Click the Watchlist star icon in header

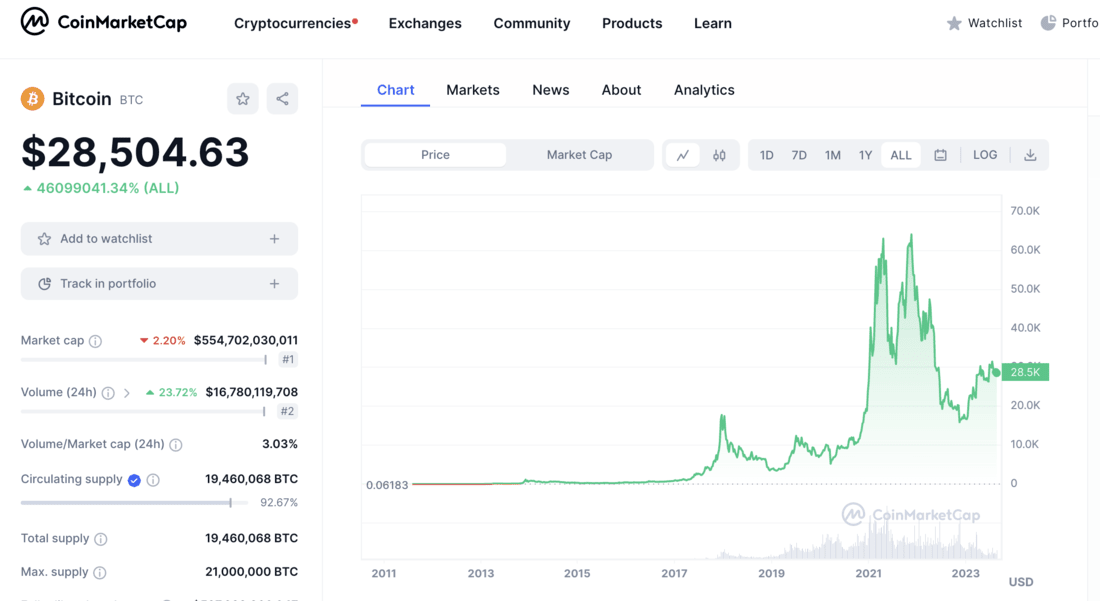pyautogui.click(x=954, y=23)
